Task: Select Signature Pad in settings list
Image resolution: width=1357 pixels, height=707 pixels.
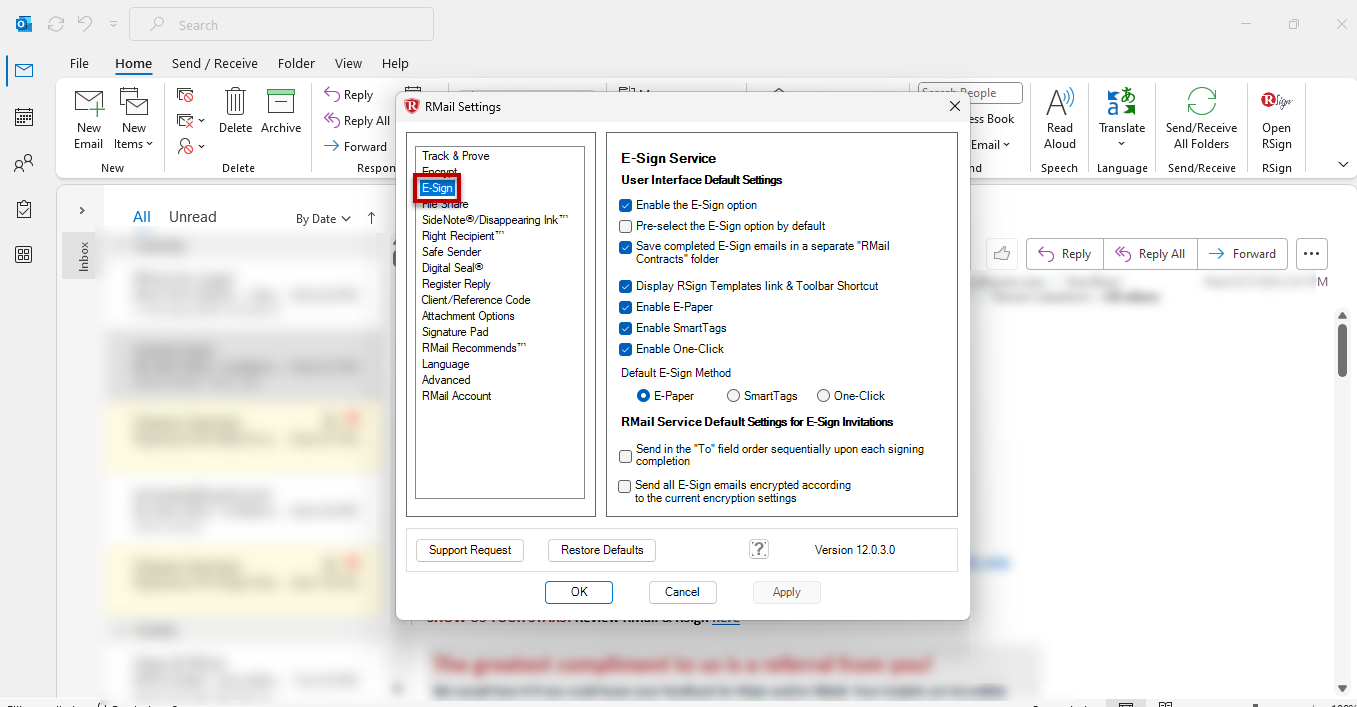Action: coord(455,332)
